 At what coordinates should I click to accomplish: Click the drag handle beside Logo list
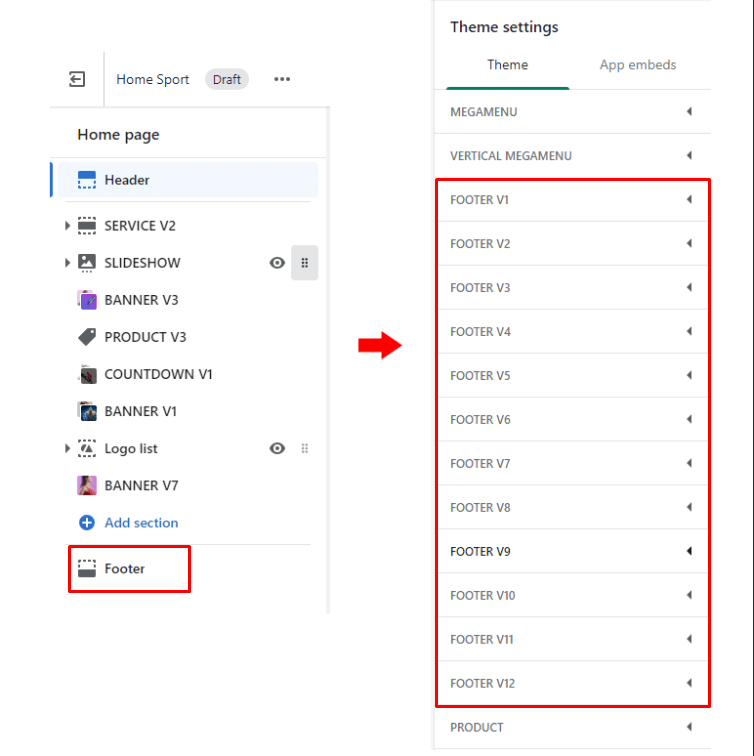(305, 449)
